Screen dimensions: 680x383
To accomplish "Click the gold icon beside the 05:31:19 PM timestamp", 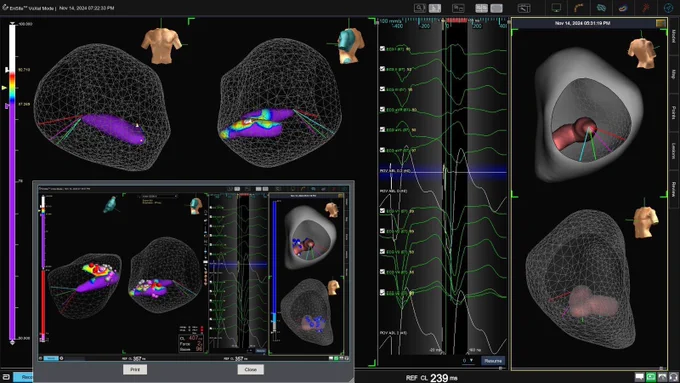I will click(661, 23).
